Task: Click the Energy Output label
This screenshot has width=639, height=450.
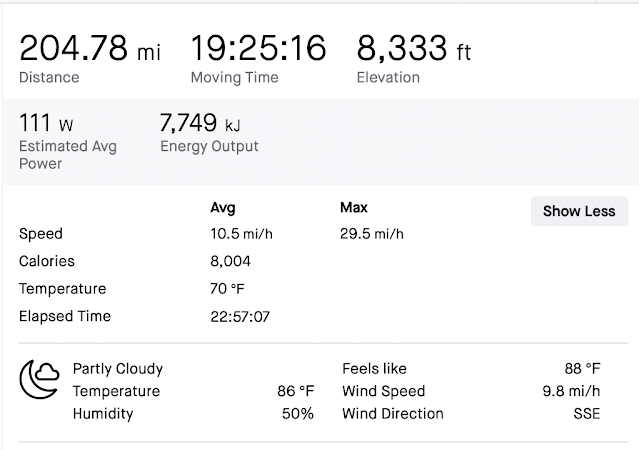Action: coord(209,146)
